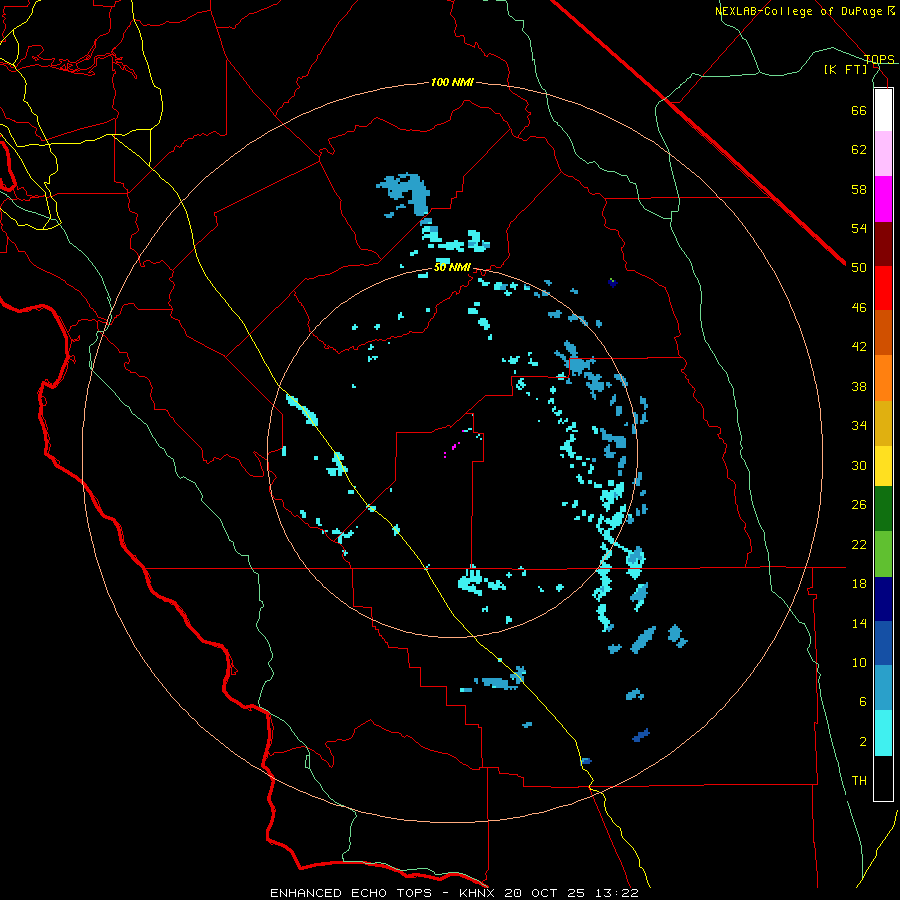Click the dark red legend color band
This screenshot has height=900, width=900.
(x=883, y=244)
